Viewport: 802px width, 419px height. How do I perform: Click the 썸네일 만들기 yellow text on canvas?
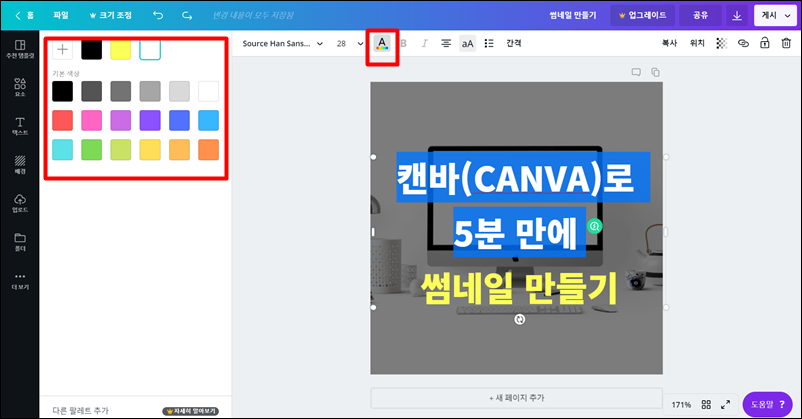pyautogui.click(x=519, y=288)
